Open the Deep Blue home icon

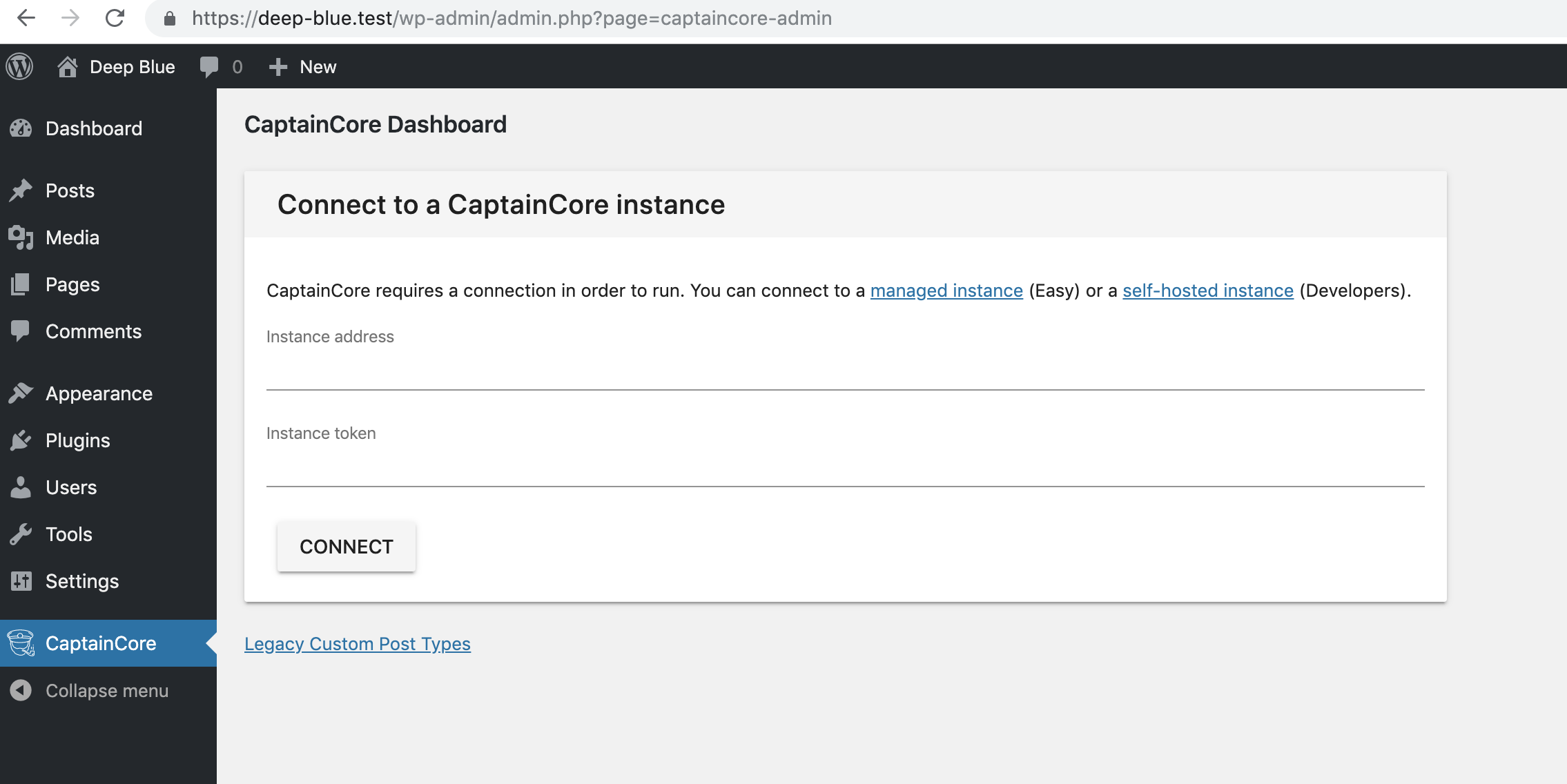coord(67,66)
